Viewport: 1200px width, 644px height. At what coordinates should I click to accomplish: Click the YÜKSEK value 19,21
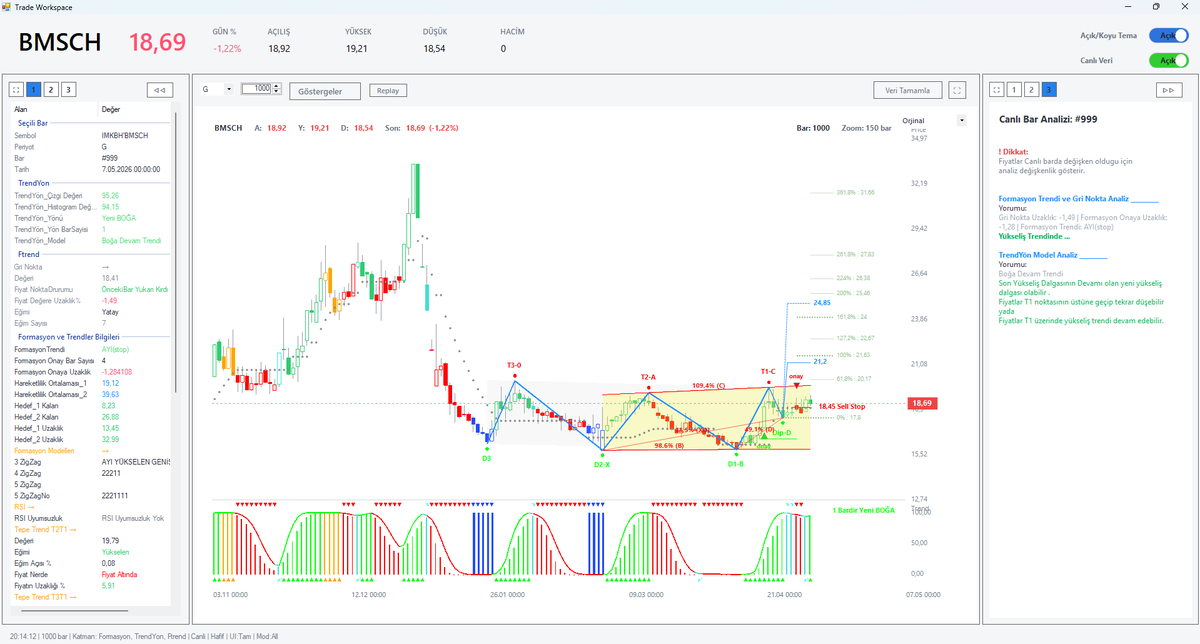356,48
